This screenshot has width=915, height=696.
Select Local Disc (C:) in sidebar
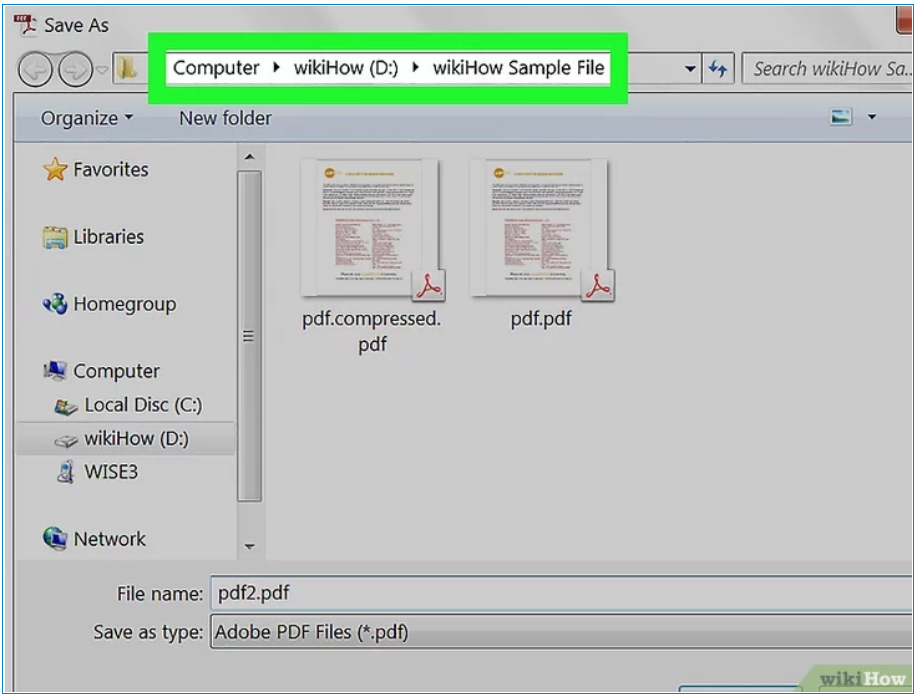144,405
